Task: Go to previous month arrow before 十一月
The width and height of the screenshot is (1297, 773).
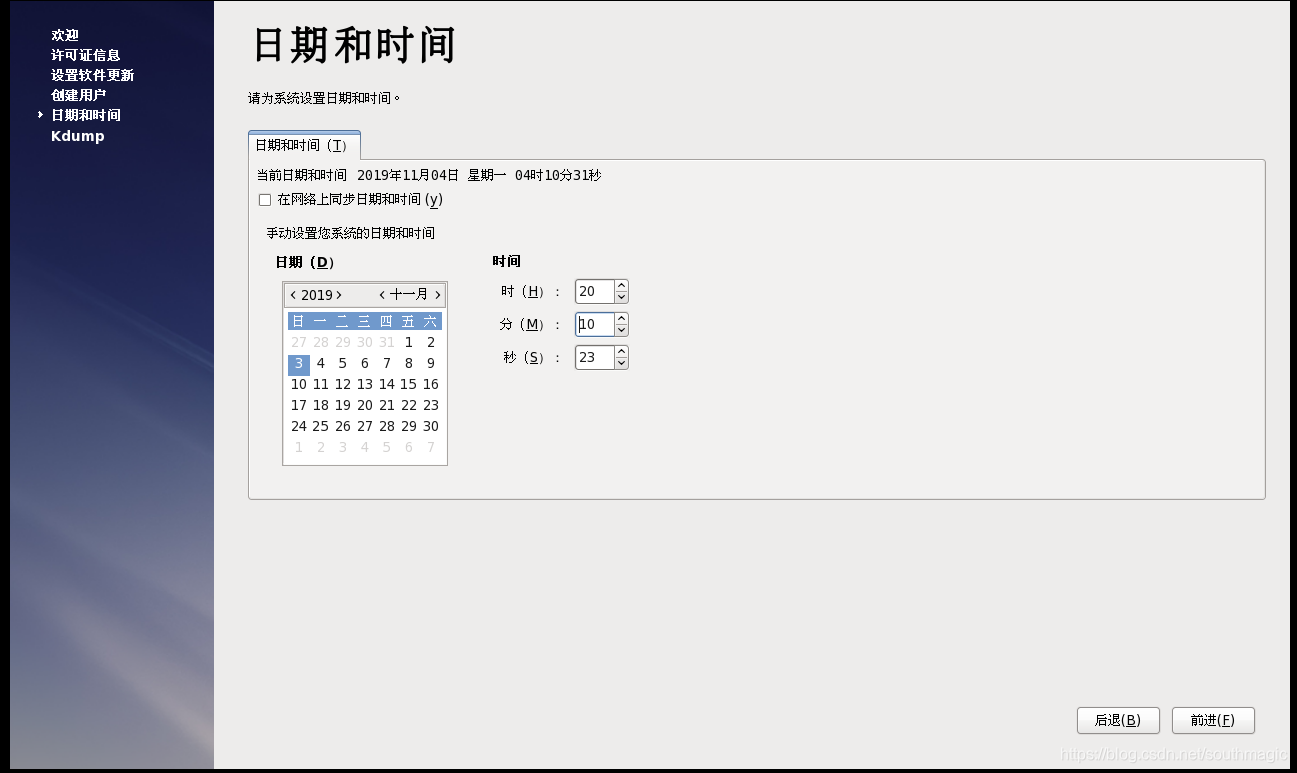Action: tap(382, 295)
